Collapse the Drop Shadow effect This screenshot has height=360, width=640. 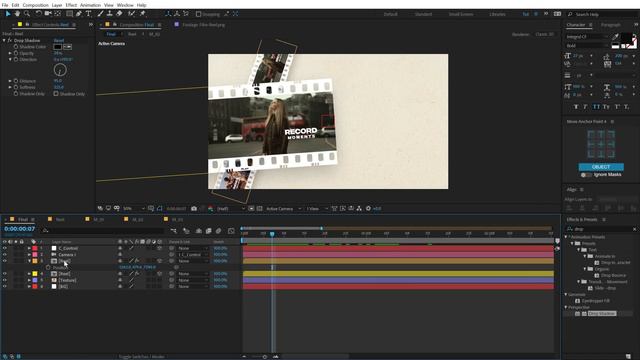4,40
